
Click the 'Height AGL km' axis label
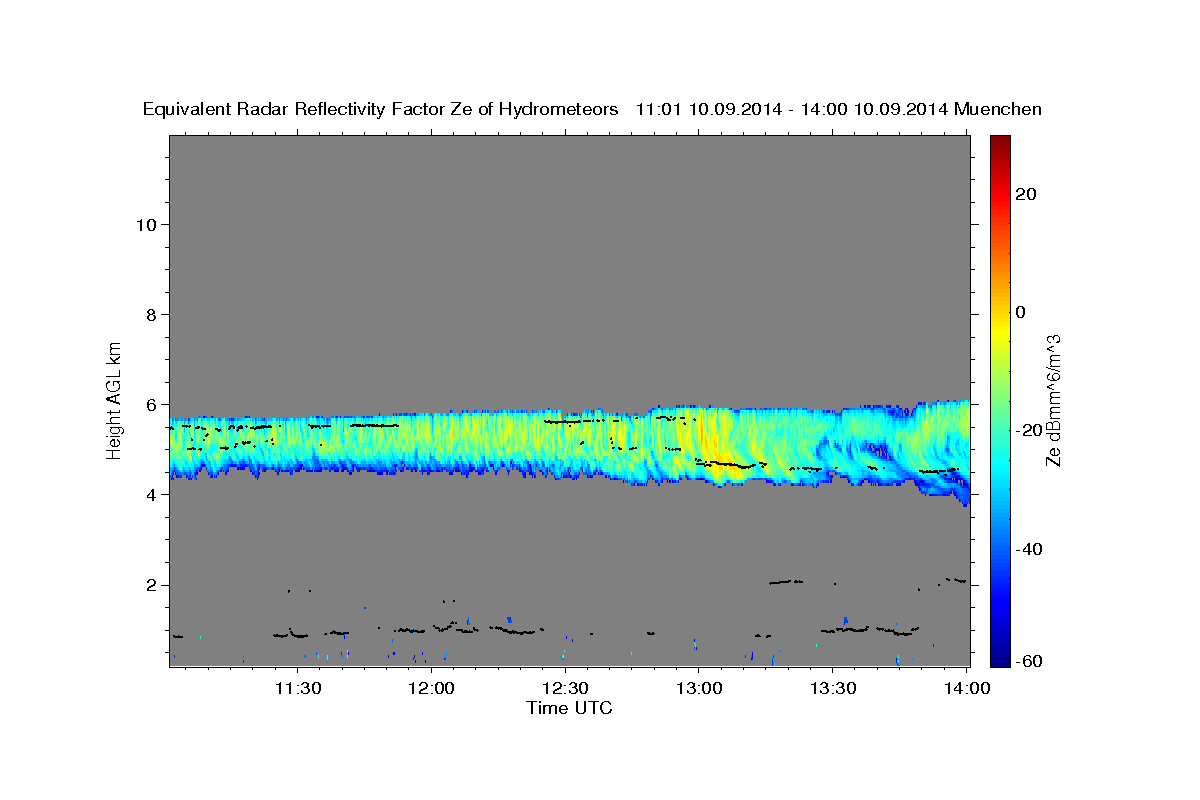pyautogui.click(x=115, y=399)
